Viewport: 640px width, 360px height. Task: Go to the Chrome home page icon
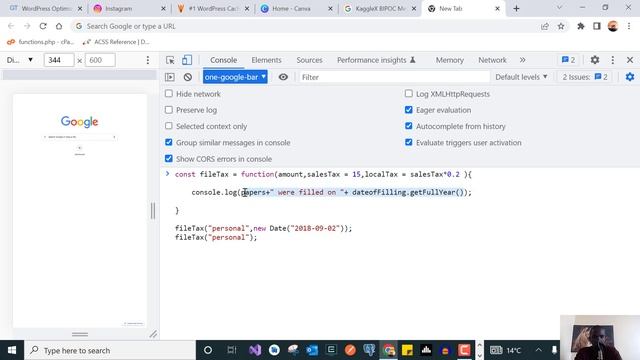pyautogui.click(x=59, y=26)
